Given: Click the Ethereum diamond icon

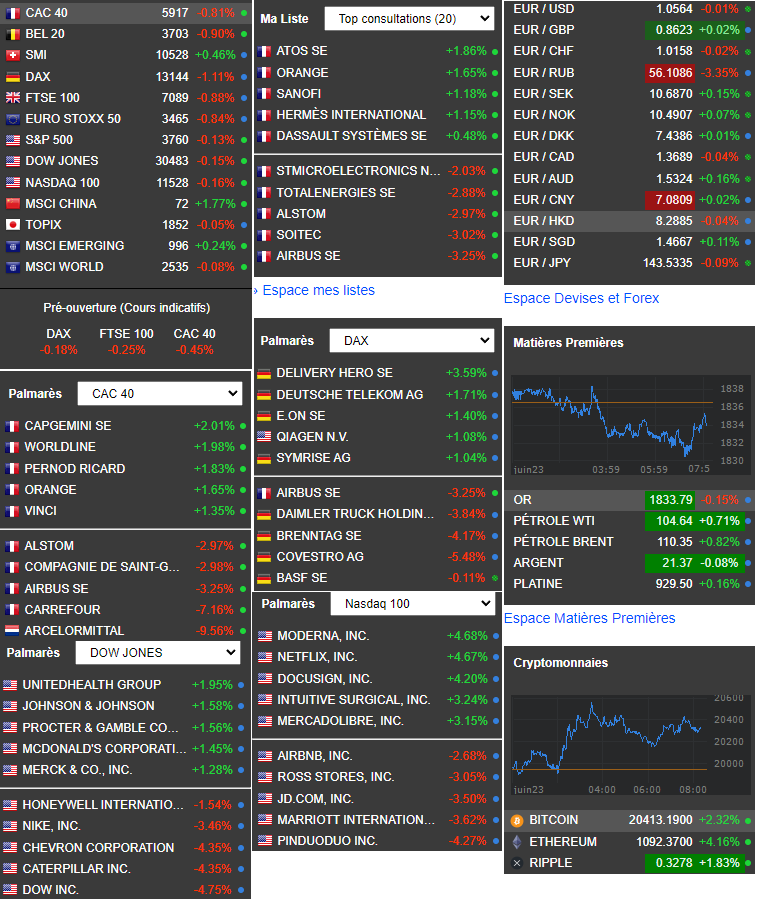Looking at the screenshot, I should [517, 842].
